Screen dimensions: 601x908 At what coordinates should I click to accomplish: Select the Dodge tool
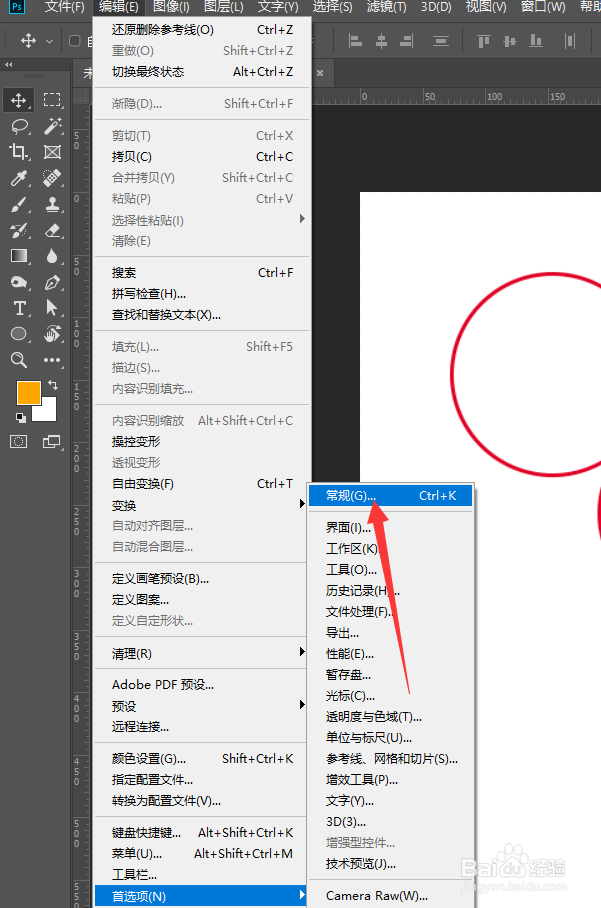[19, 282]
